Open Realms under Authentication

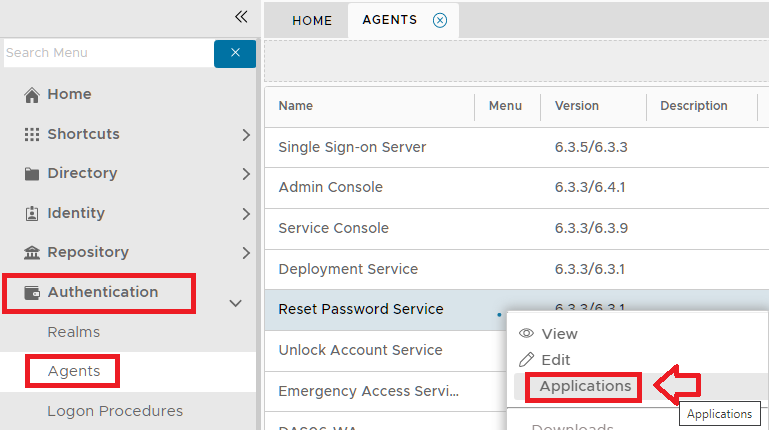[74, 332]
